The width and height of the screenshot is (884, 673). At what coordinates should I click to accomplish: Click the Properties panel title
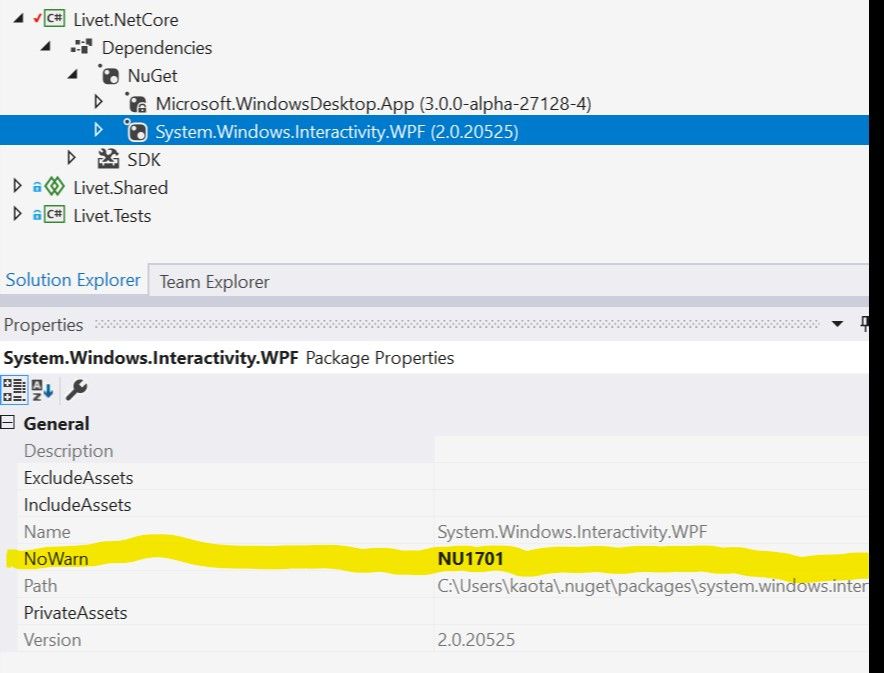43,325
